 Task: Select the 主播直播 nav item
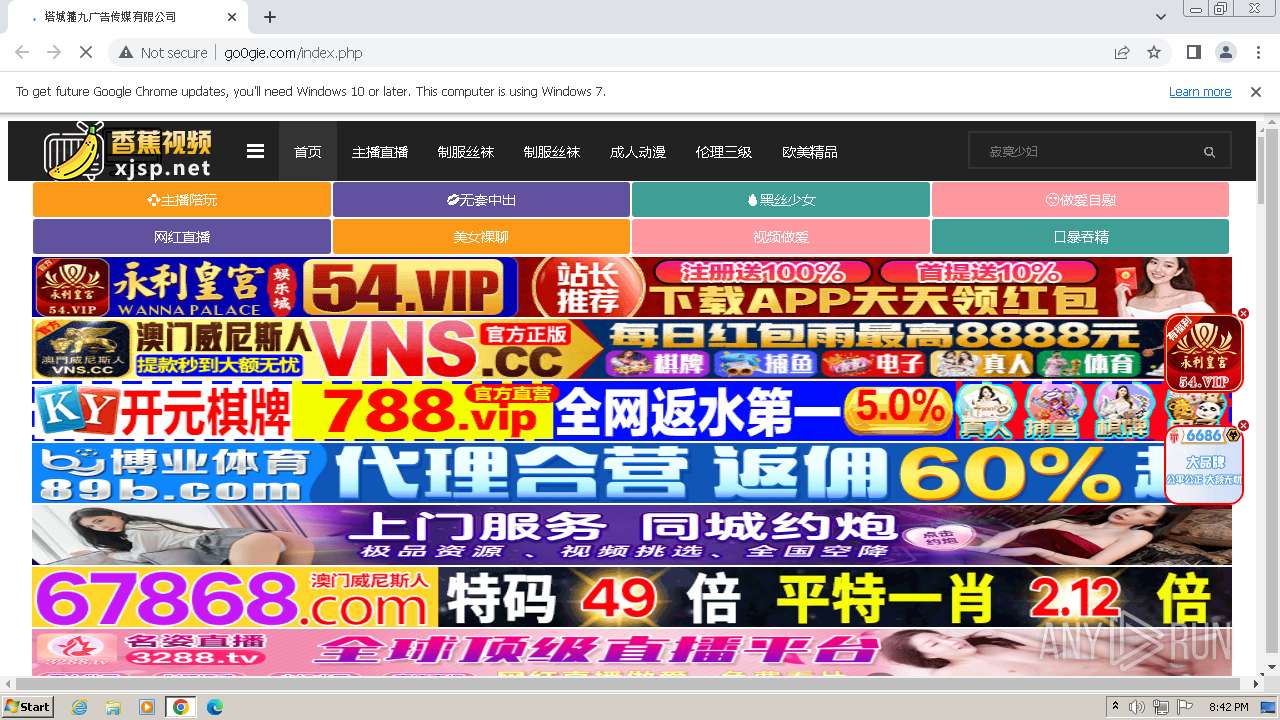click(380, 152)
